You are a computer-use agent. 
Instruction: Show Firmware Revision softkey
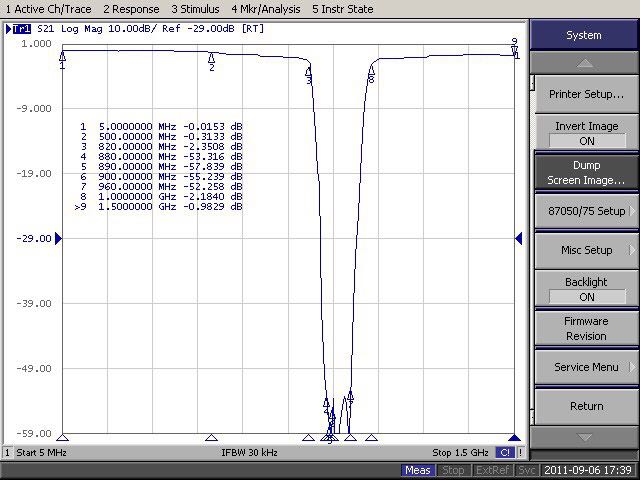pos(586,329)
